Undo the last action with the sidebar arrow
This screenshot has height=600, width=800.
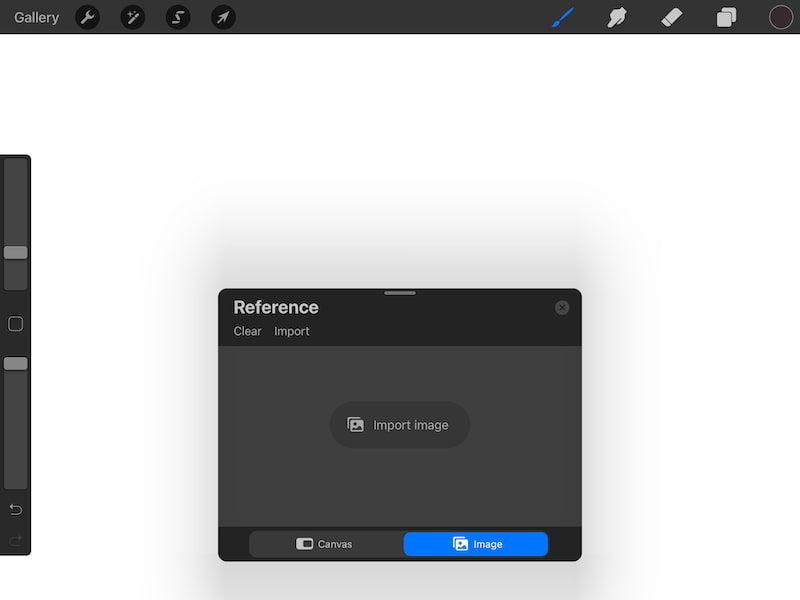click(14, 509)
